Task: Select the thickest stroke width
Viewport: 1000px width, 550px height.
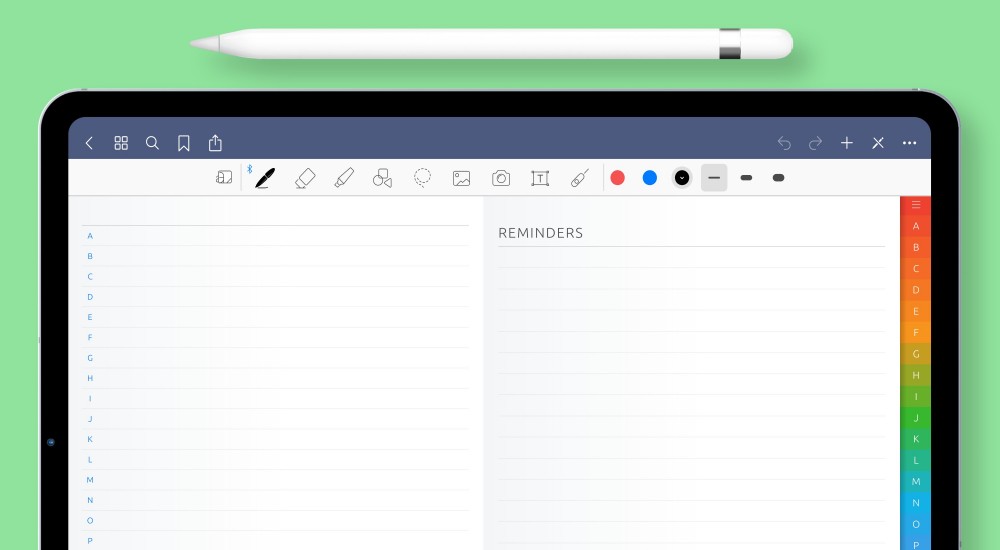Action: click(778, 178)
